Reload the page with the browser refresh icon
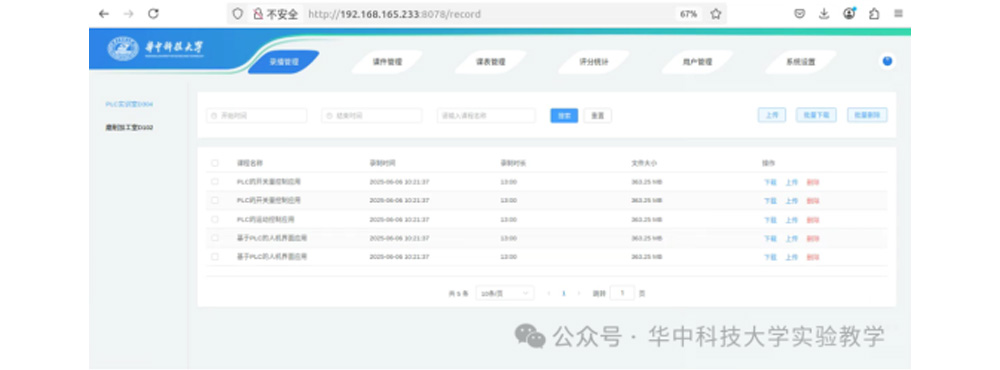Screen dimensions: 1000x370 coord(153,13)
